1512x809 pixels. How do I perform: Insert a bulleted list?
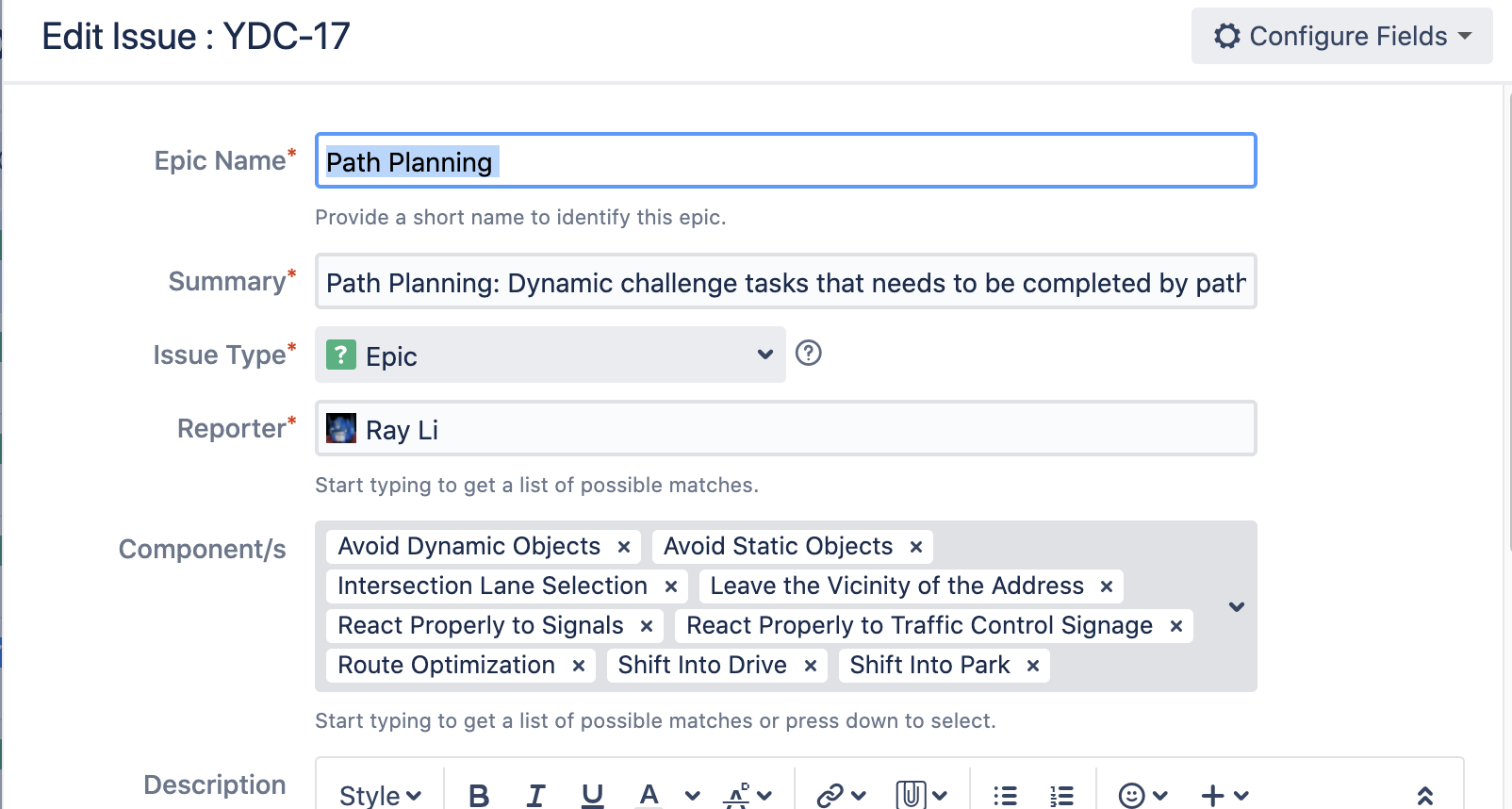[1005, 795]
